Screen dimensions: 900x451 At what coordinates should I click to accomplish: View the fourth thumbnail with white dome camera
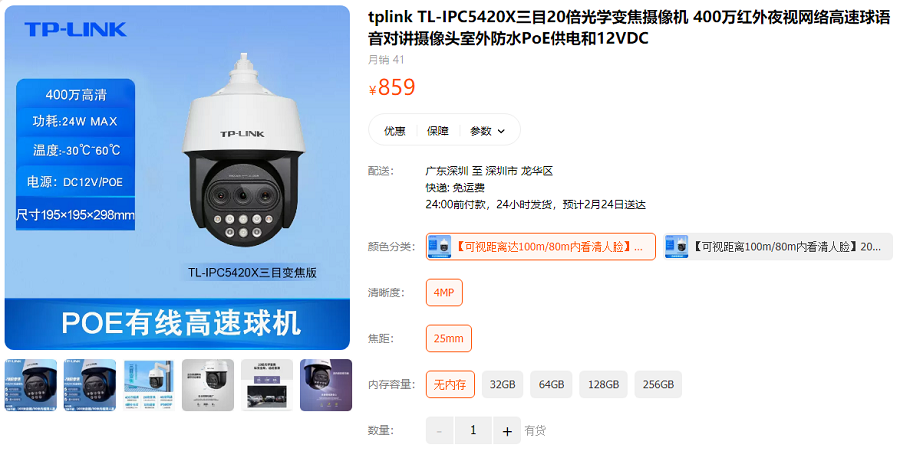pyautogui.click(x=208, y=385)
